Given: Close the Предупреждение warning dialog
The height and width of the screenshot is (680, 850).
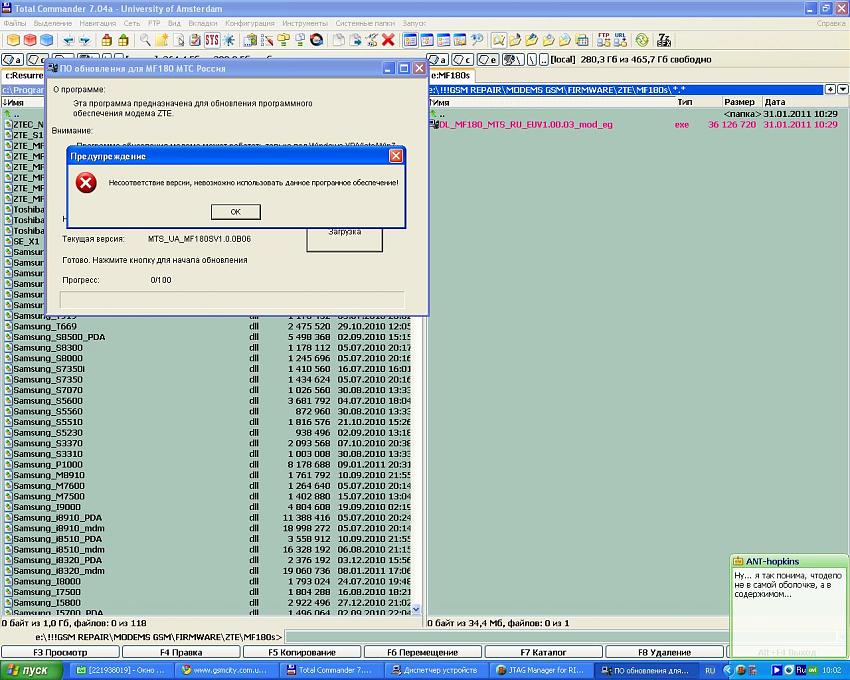Looking at the screenshot, I should [x=395, y=156].
